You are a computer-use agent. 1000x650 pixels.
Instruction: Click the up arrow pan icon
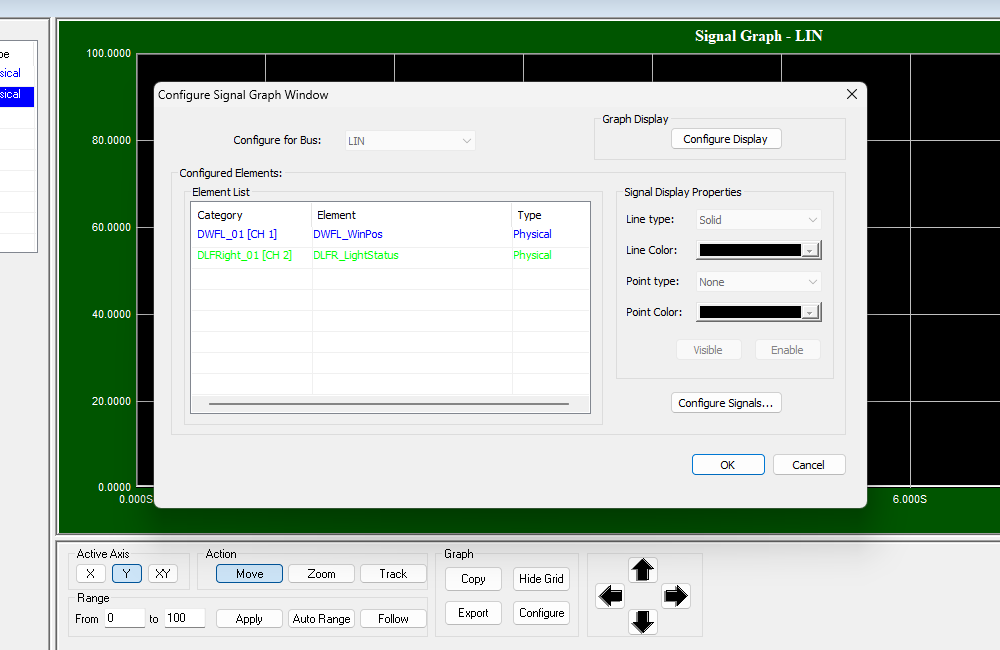pos(643,570)
